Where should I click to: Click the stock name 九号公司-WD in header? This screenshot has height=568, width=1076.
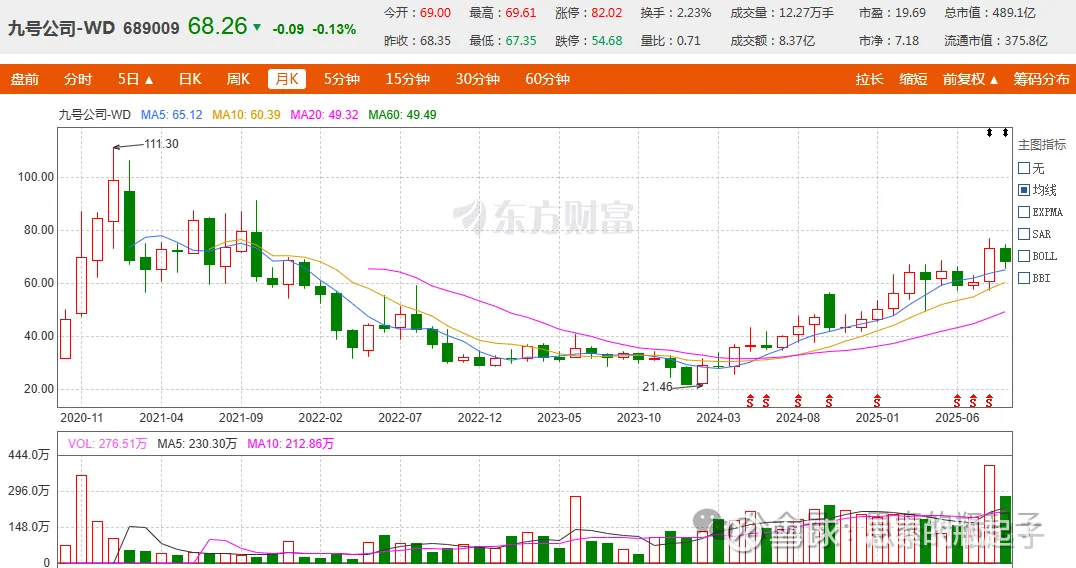tap(61, 28)
